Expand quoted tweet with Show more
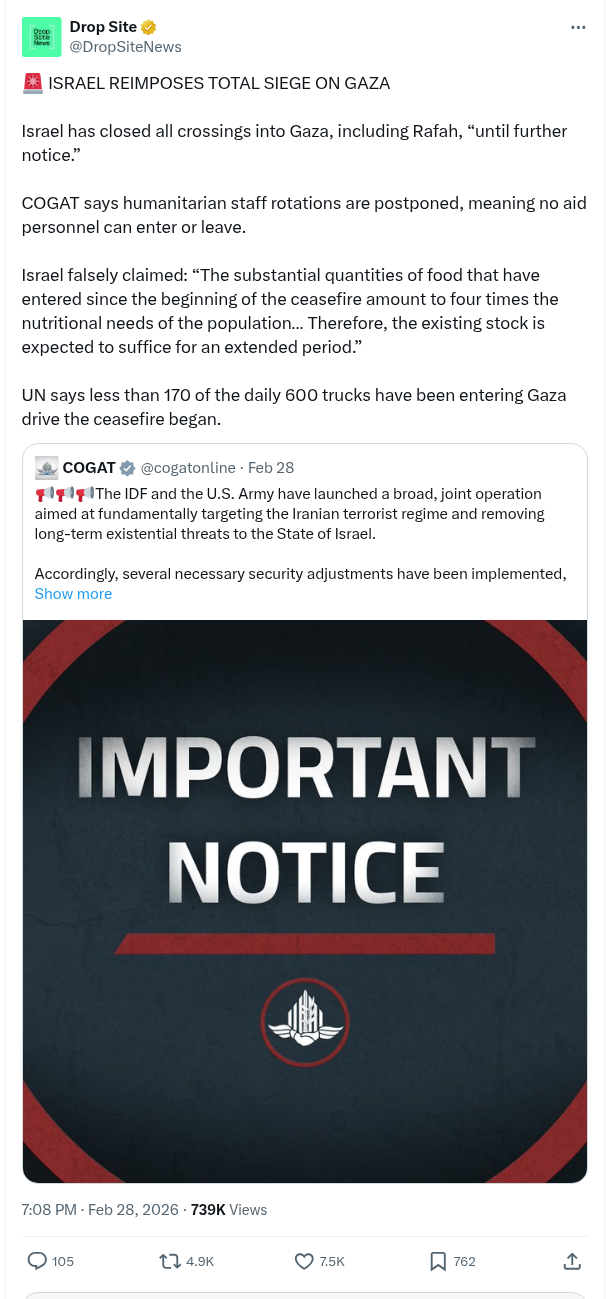This screenshot has width=608, height=1299. point(73,594)
